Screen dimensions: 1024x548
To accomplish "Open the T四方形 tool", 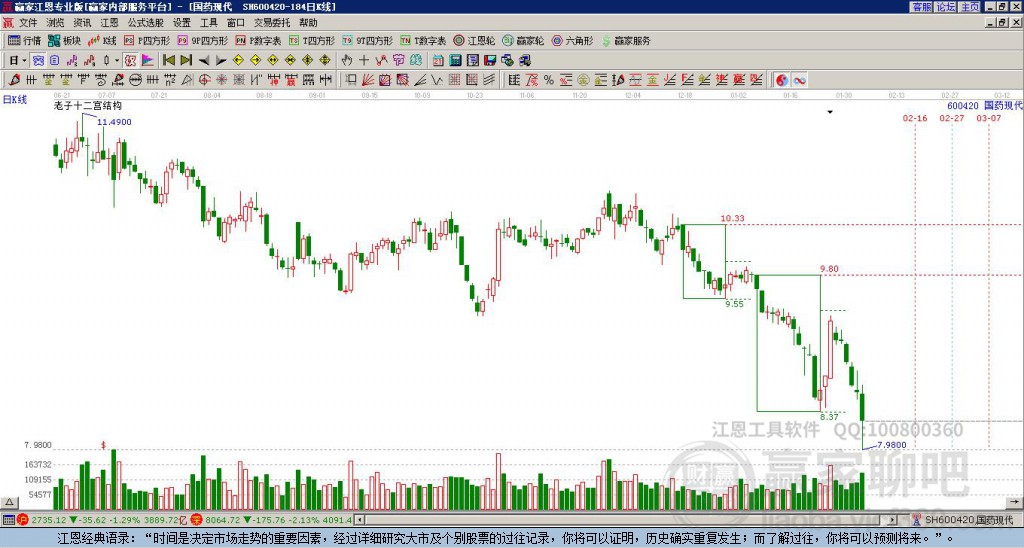I will pyautogui.click(x=312, y=40).
